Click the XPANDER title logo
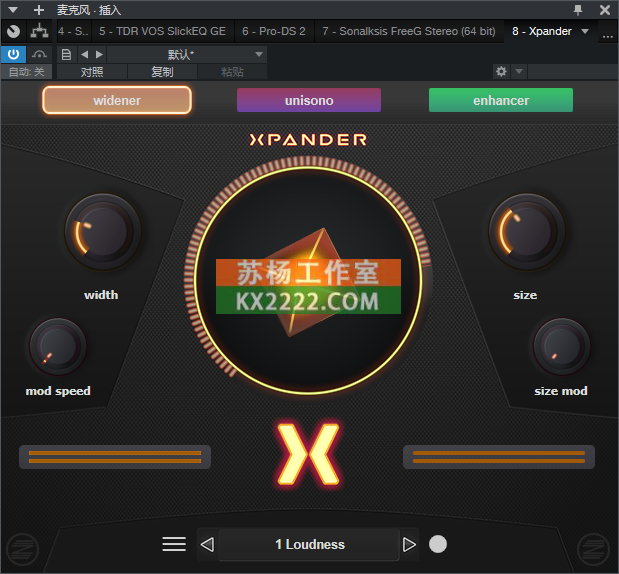The height and width of the screenshot is (574, 619). pos(308,139)
